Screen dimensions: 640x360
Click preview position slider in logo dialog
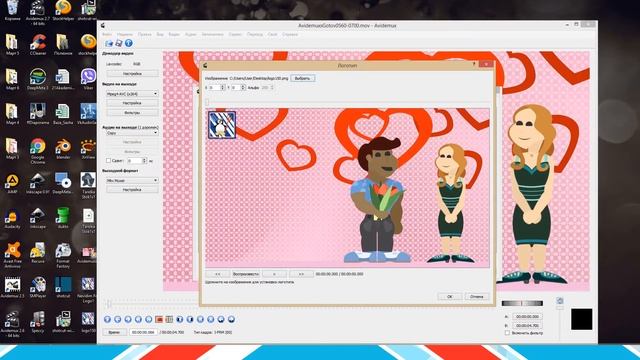207,102
